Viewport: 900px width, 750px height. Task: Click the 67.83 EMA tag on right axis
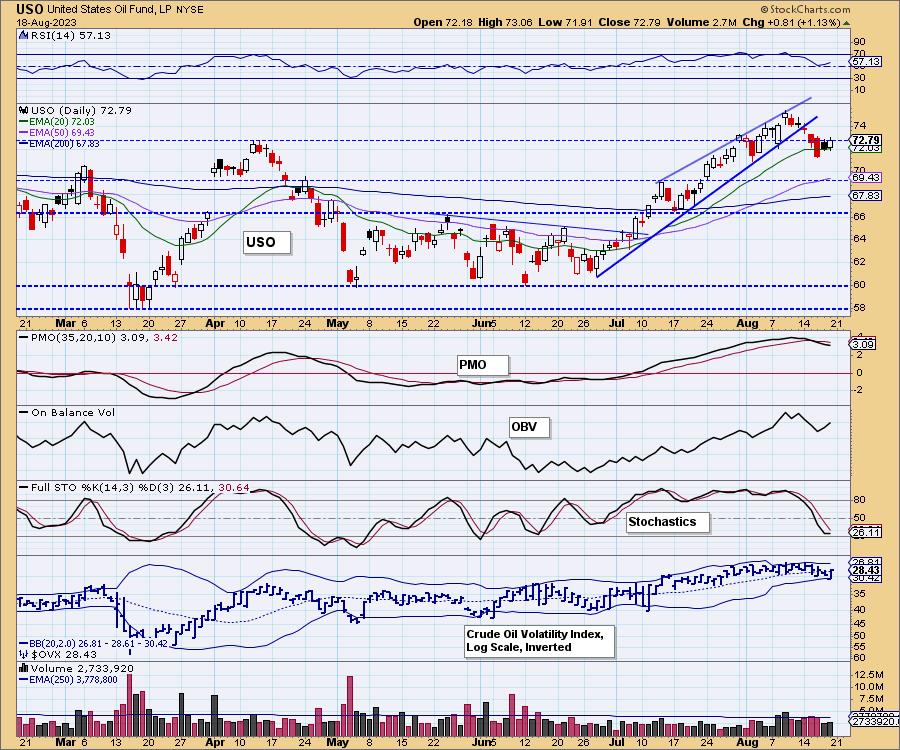(x=865, y=196)
